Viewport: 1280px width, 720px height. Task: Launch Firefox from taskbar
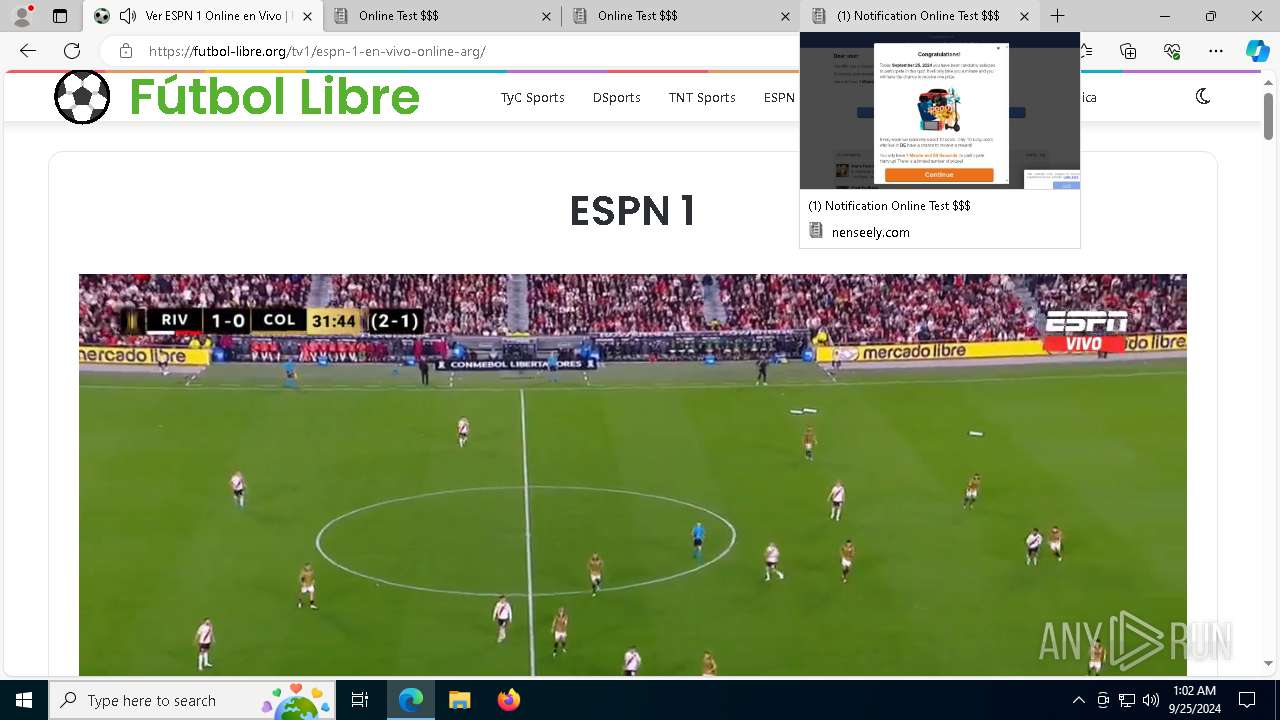click(x=508, y=700)
